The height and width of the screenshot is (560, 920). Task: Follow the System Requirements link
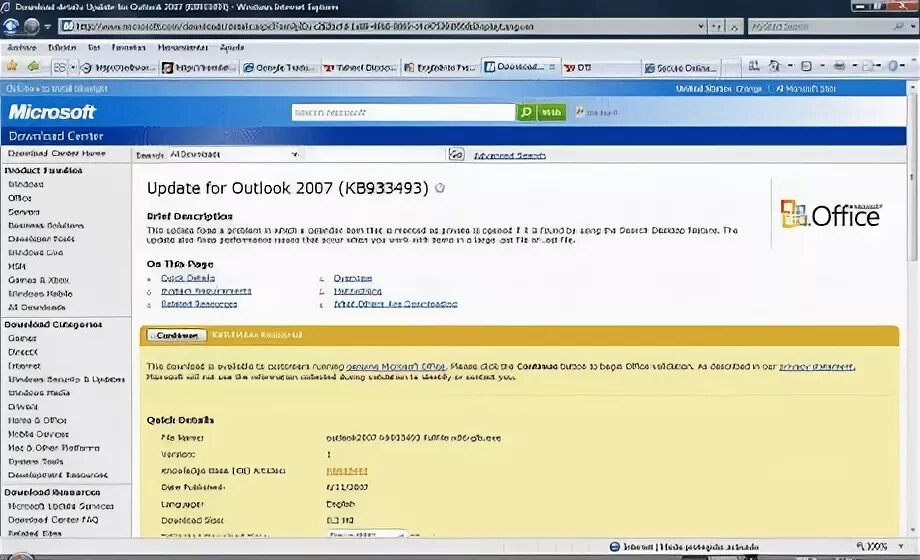pyautogui.click(x=206, y=291)
